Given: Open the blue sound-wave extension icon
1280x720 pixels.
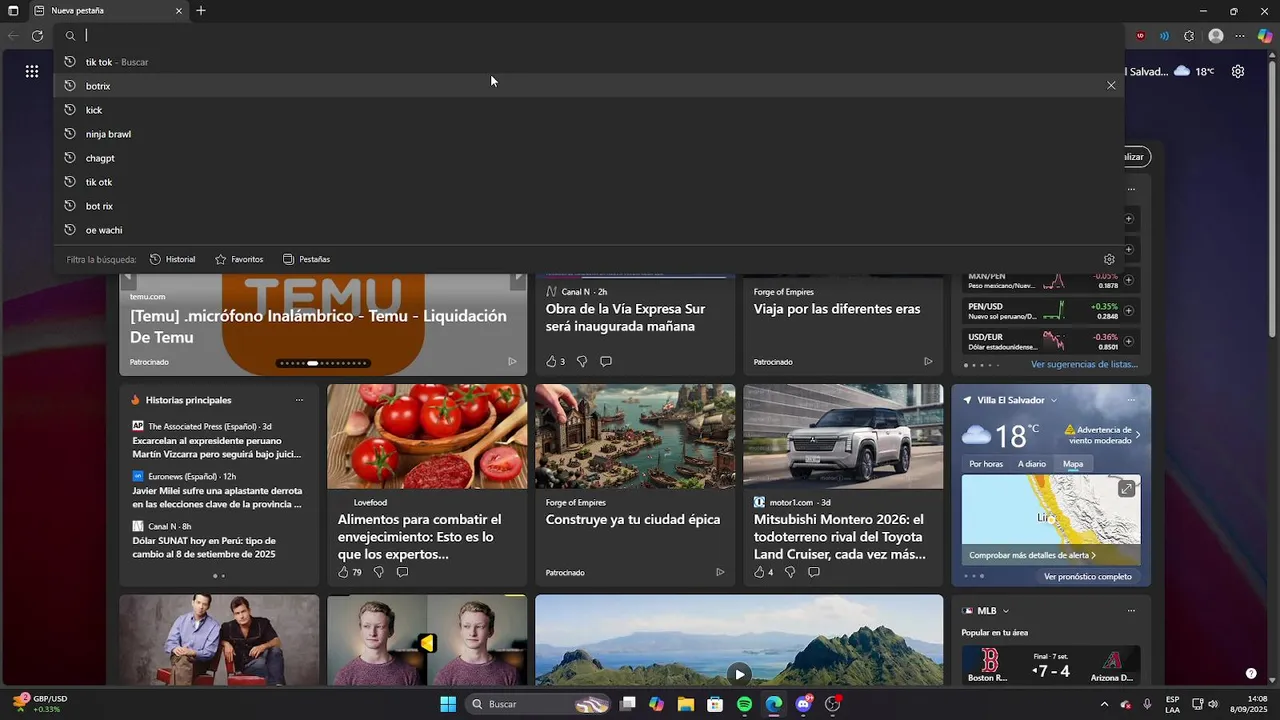Looking at the screenshot, I should (x=1165, y=36).
